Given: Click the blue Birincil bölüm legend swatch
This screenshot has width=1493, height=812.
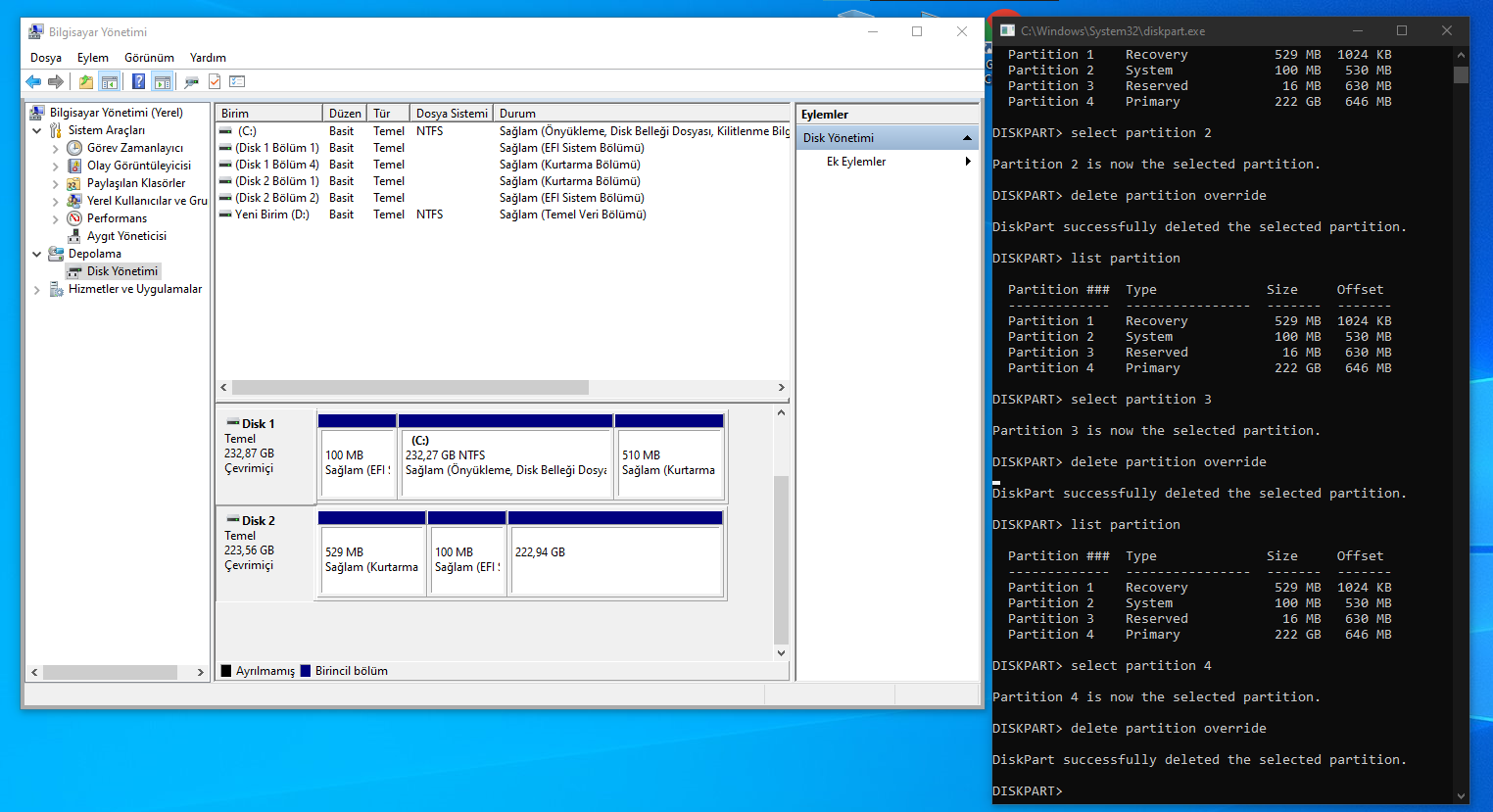Looking at the screenshot, I should tap(306, 671).
